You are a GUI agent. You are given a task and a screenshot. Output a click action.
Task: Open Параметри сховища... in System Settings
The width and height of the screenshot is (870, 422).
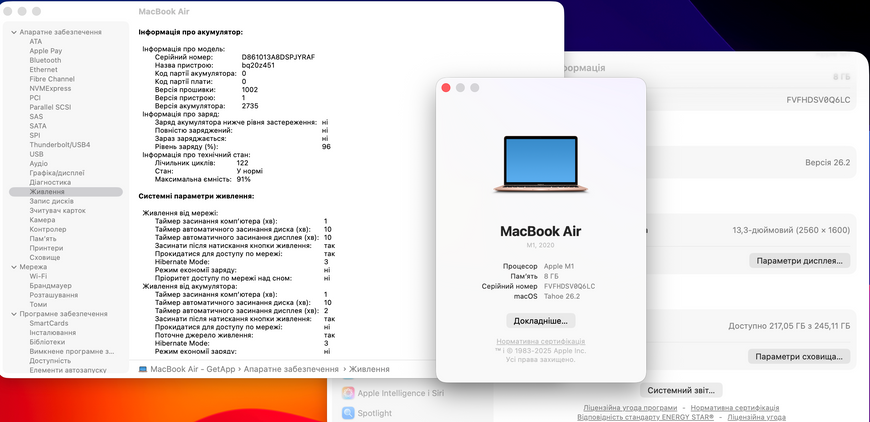[x=799, y=357]
